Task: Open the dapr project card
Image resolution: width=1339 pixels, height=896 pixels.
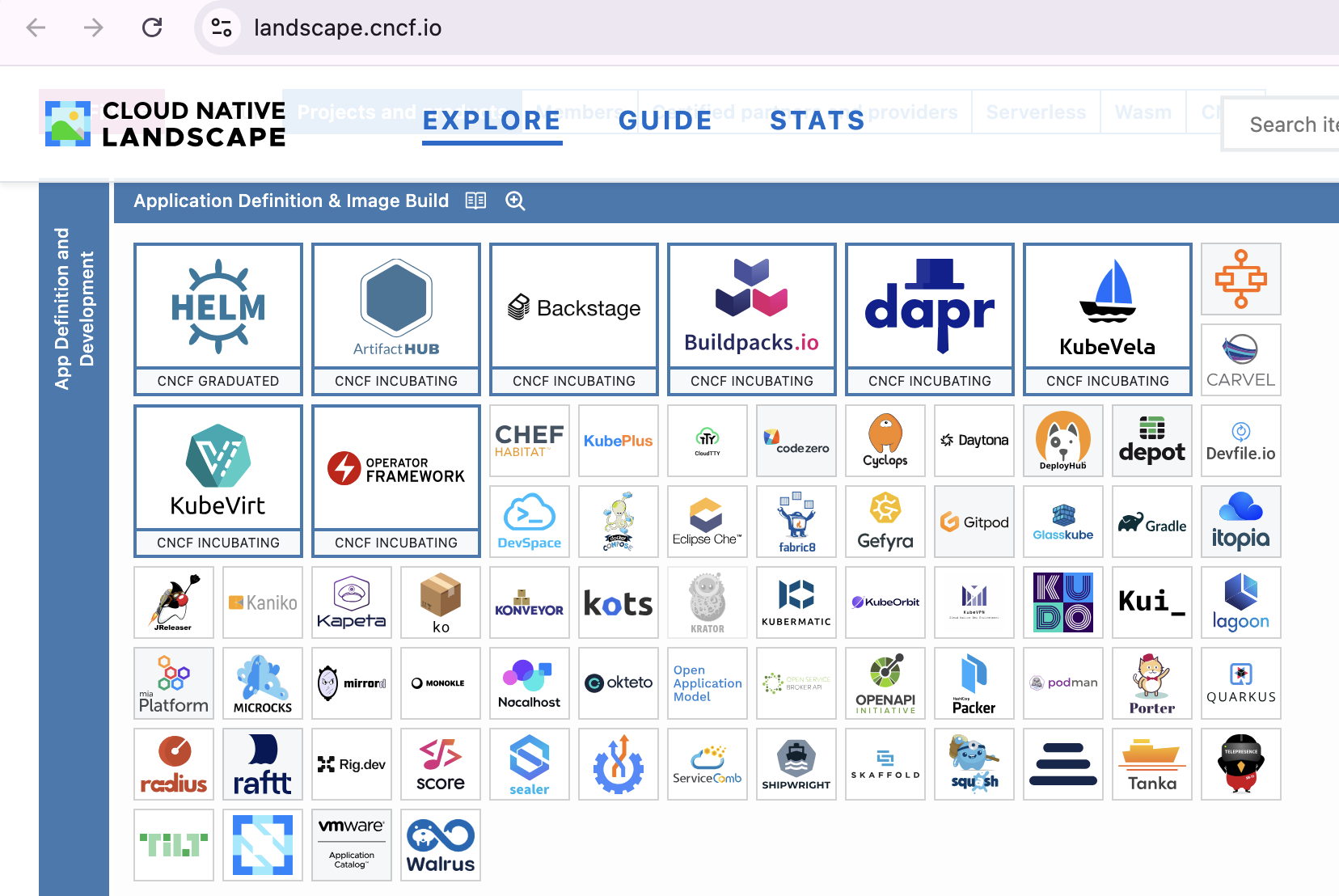Action: coord(930,319)
